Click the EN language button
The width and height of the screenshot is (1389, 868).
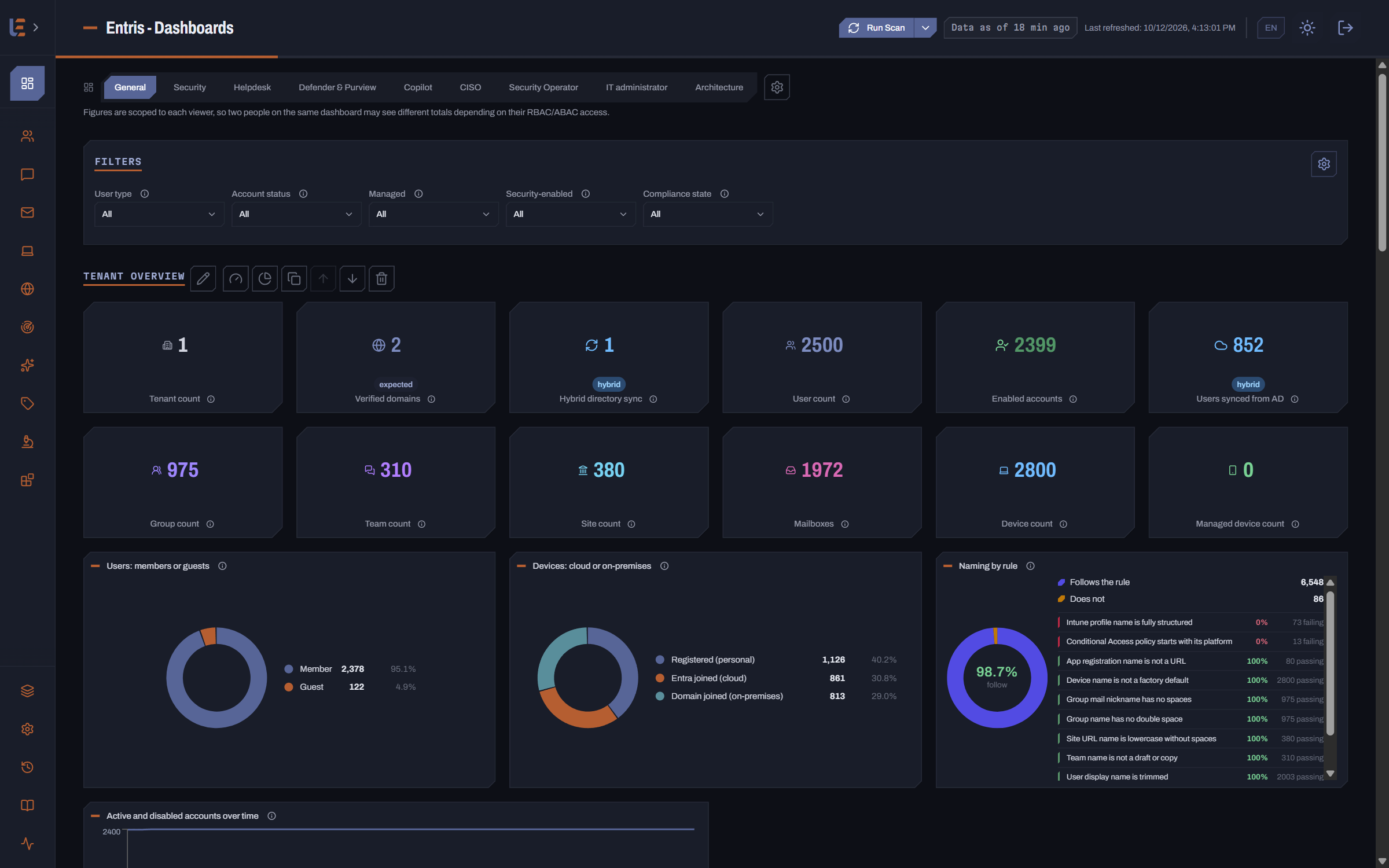[x=1271, y=28]
